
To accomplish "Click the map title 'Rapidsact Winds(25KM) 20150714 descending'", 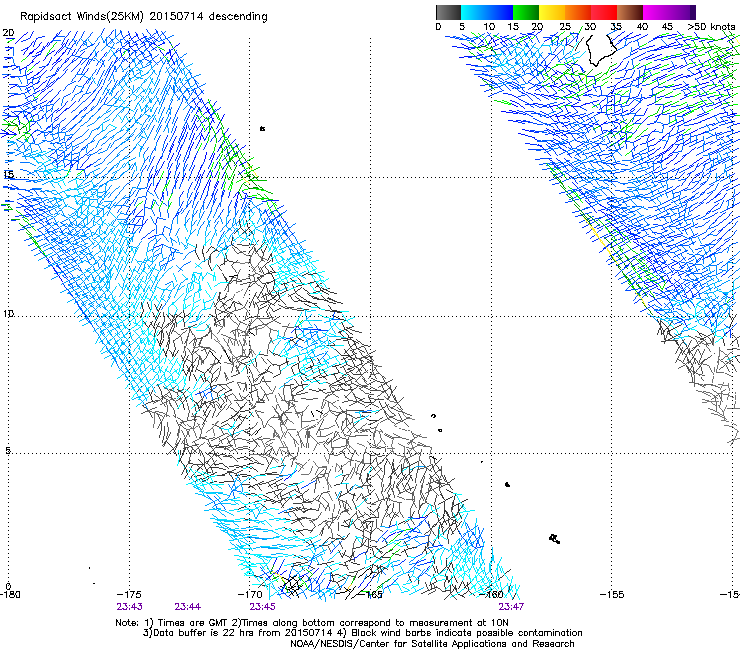I will tap(144, 17).
